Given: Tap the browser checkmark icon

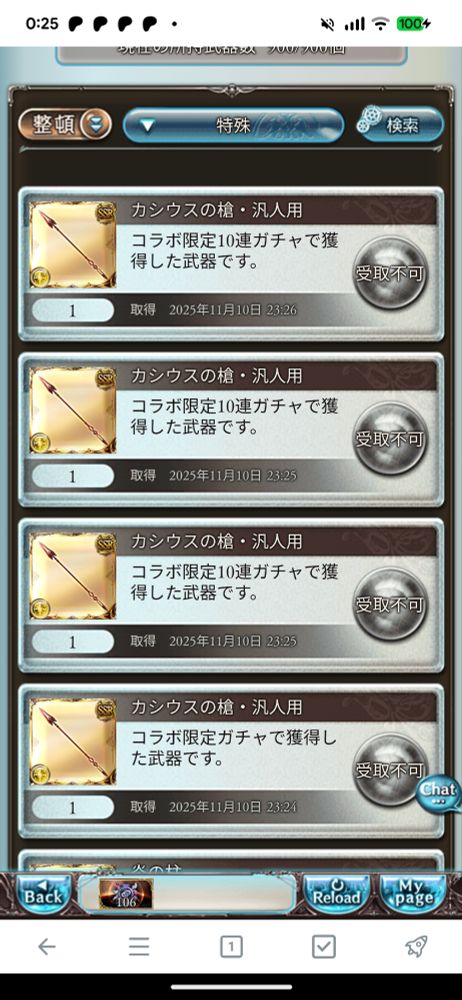Looking at the screenshot, I should [x=324, y=946].
